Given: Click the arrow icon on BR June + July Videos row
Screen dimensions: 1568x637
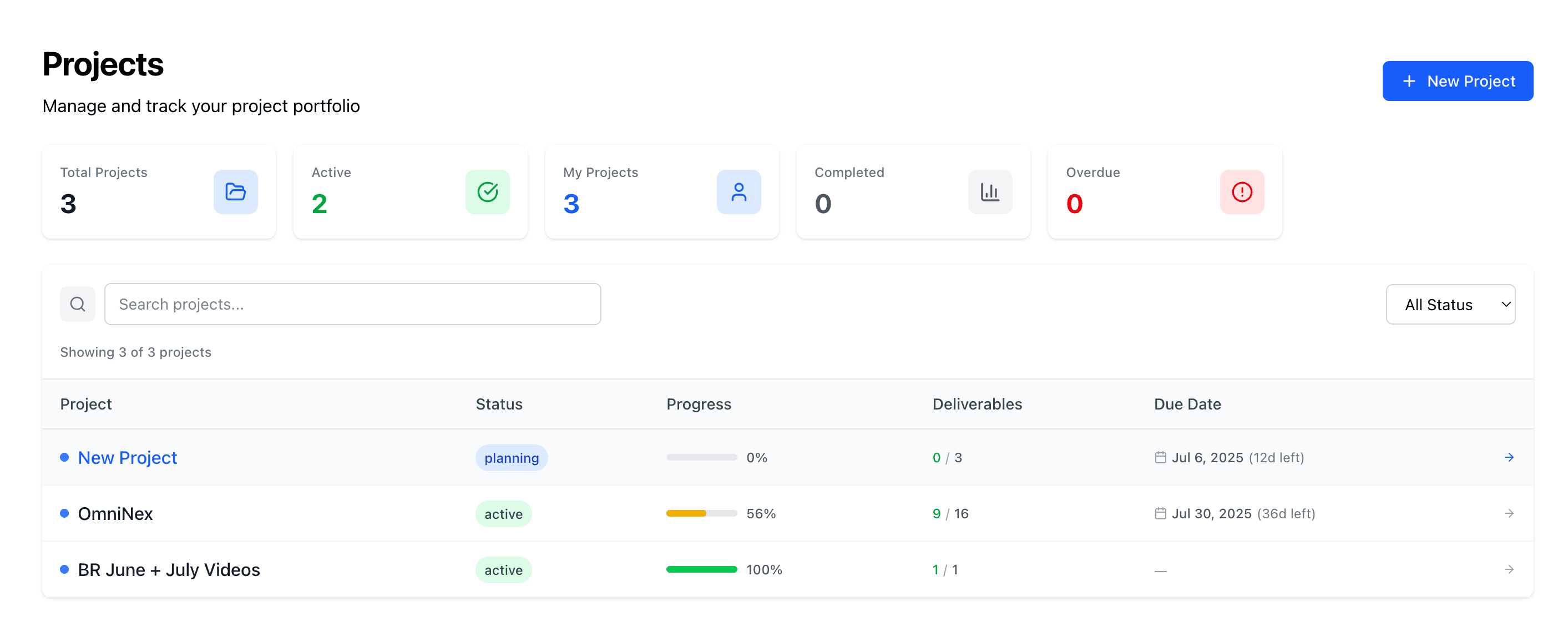Looking at the screenshot, I should [1510, 569].
